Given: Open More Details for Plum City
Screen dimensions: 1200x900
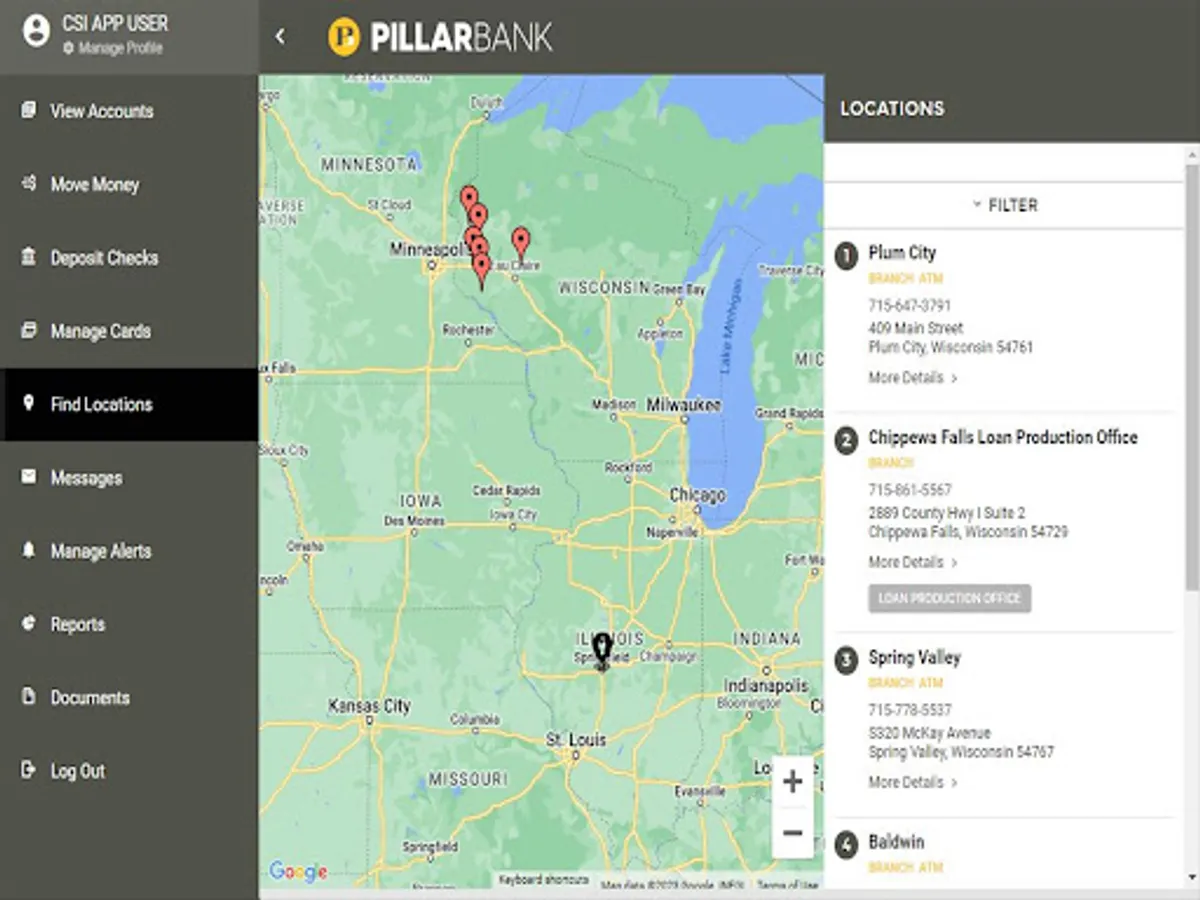Looking at the screenshot, I should pyautogui.click(x=913, y=378).
